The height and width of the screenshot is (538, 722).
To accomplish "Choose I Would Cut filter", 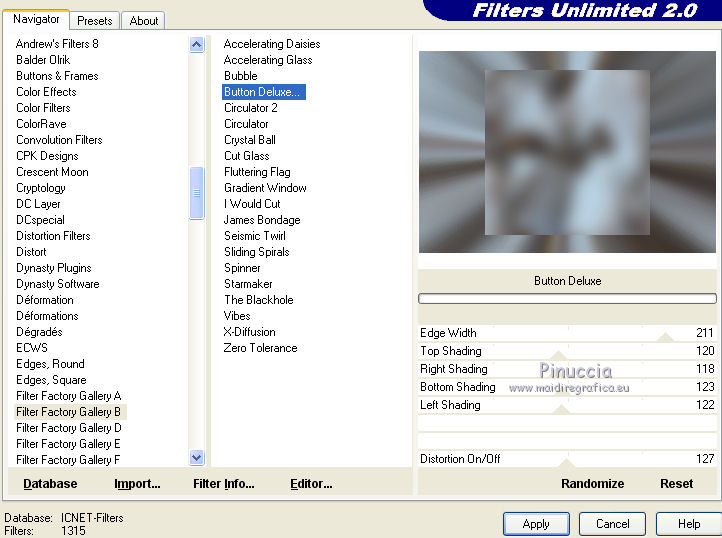I will point(252,204).
